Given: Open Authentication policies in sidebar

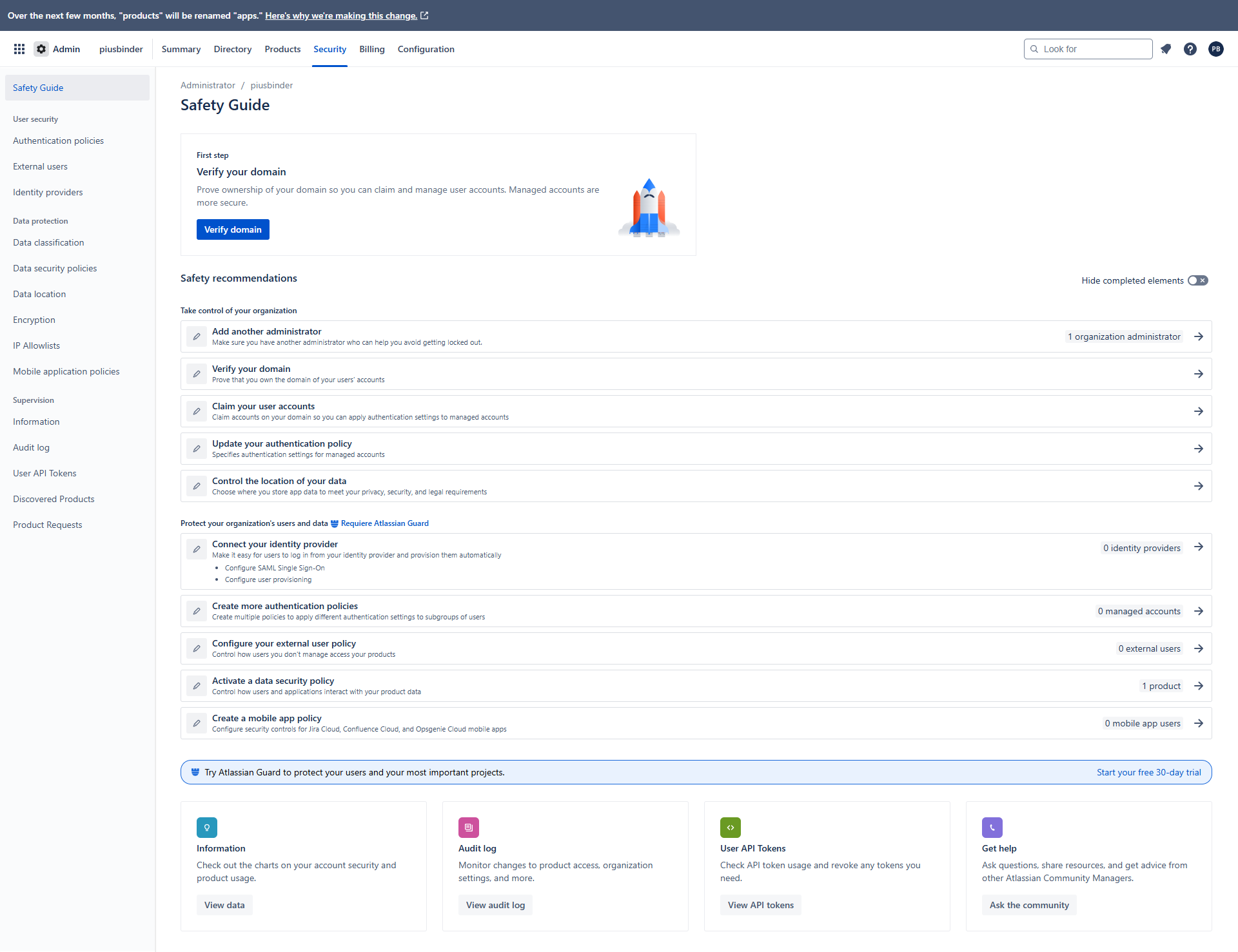Looking at the screenshot, I should click(58, 141).
